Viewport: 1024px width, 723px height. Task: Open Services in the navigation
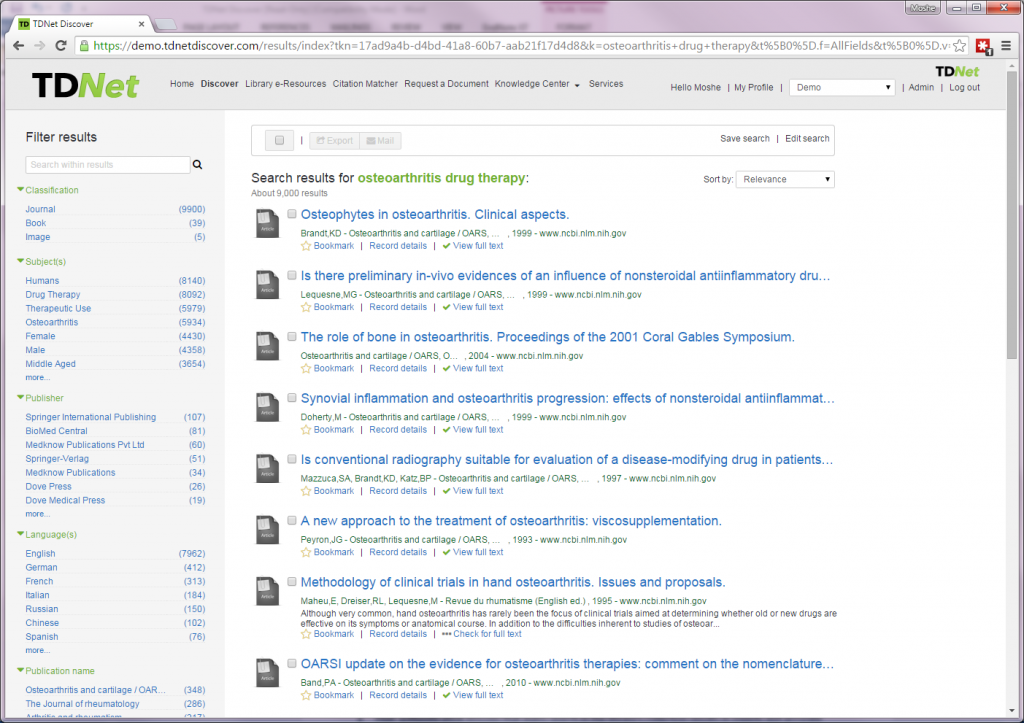tap(606, 84)
